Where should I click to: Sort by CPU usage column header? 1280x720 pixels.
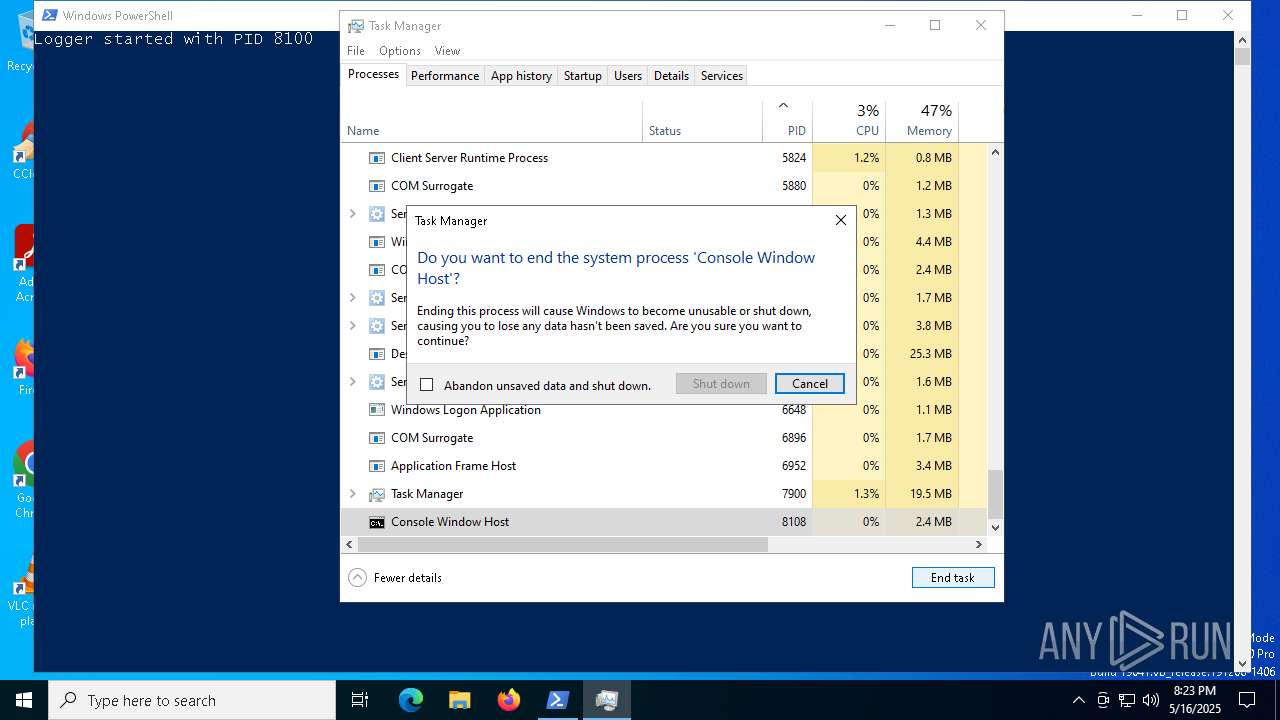pyautogui.click(x=849, y=120)
